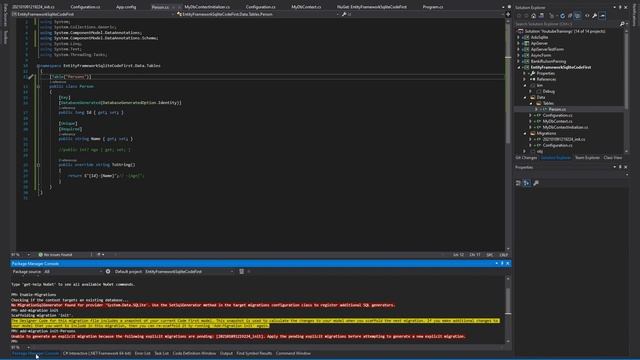Click the No issues found indicator
This screenshot has height=360, width=640.
click(x=55, y=255)
